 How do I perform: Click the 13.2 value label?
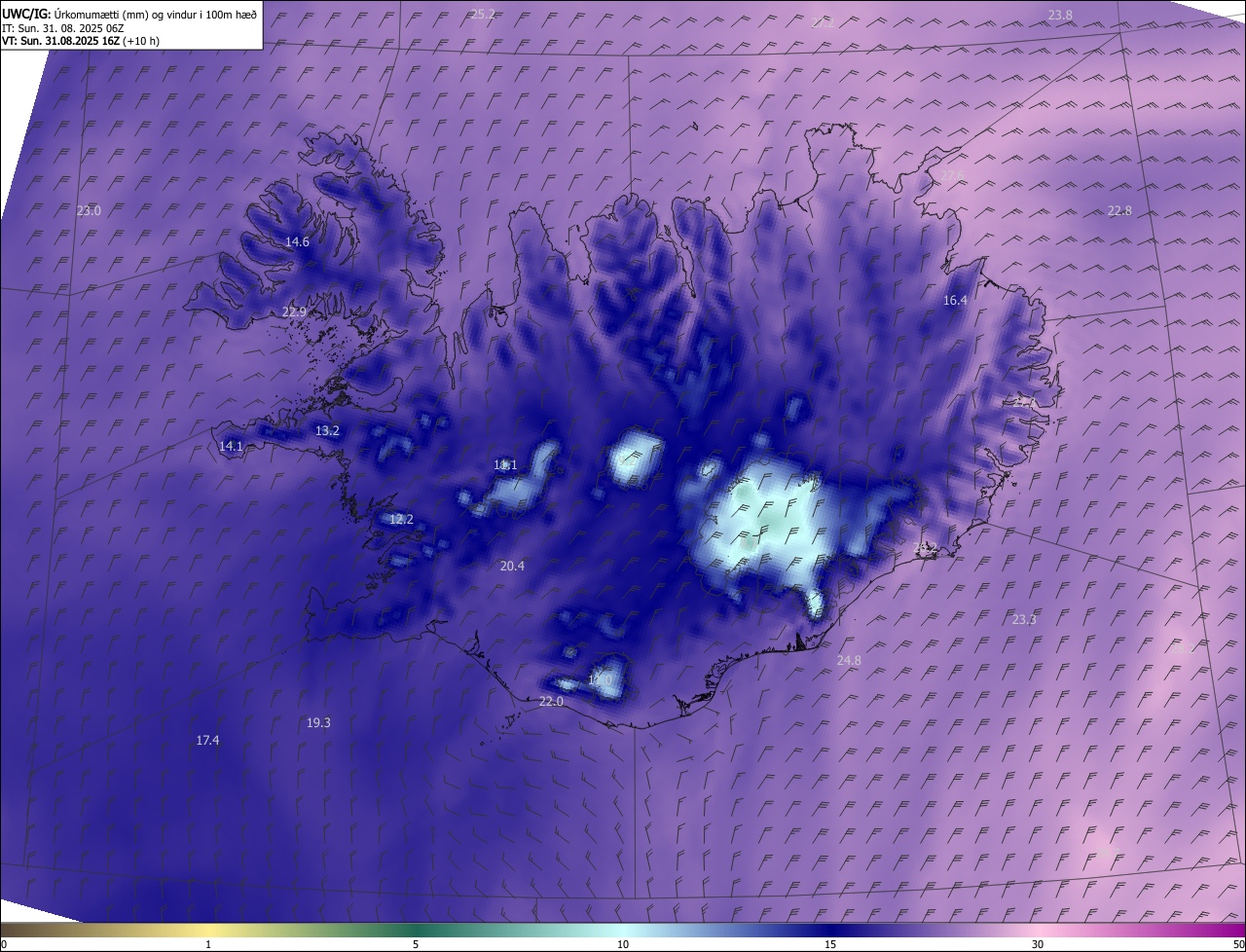coord(327,431)
